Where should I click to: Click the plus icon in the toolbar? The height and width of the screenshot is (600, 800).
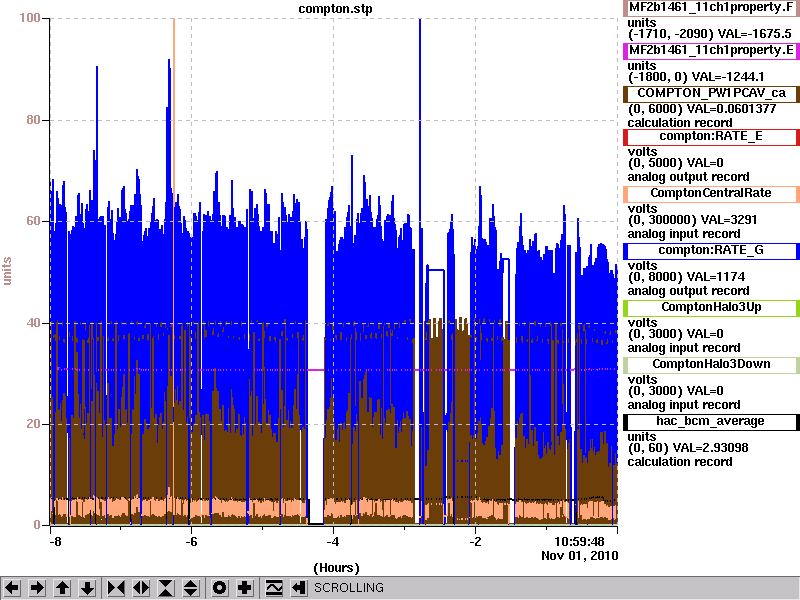[244, 588]
